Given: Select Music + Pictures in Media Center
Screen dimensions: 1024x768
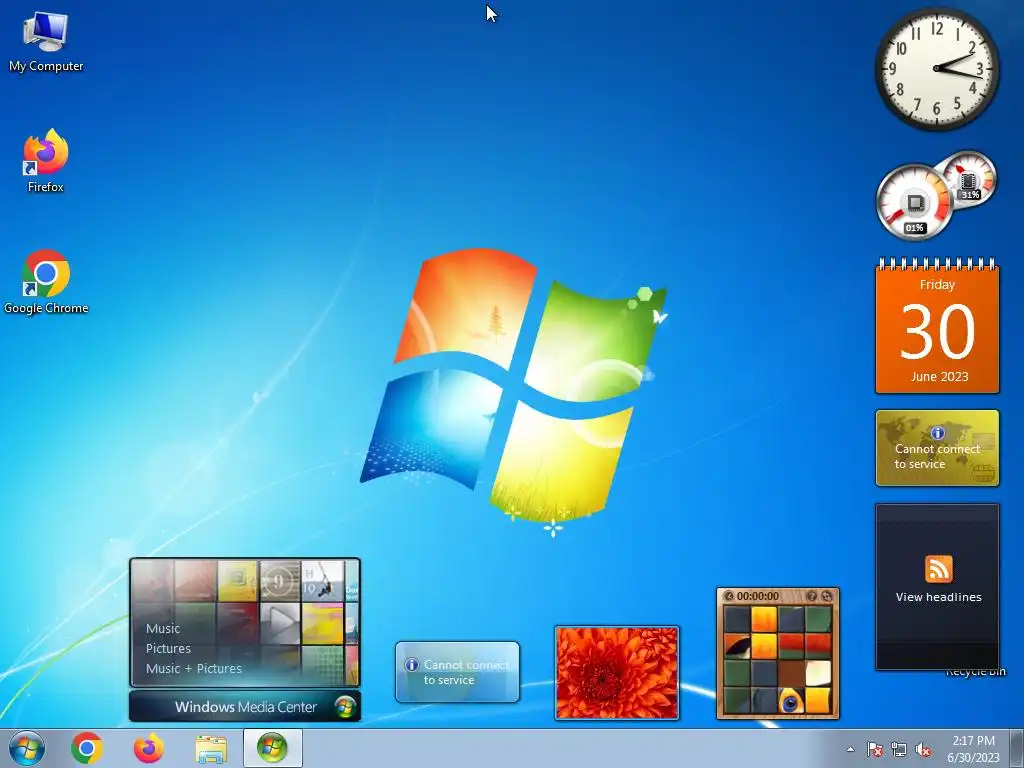Looking at the screenshot, I should pyautogui.click(x=194, y=668).
